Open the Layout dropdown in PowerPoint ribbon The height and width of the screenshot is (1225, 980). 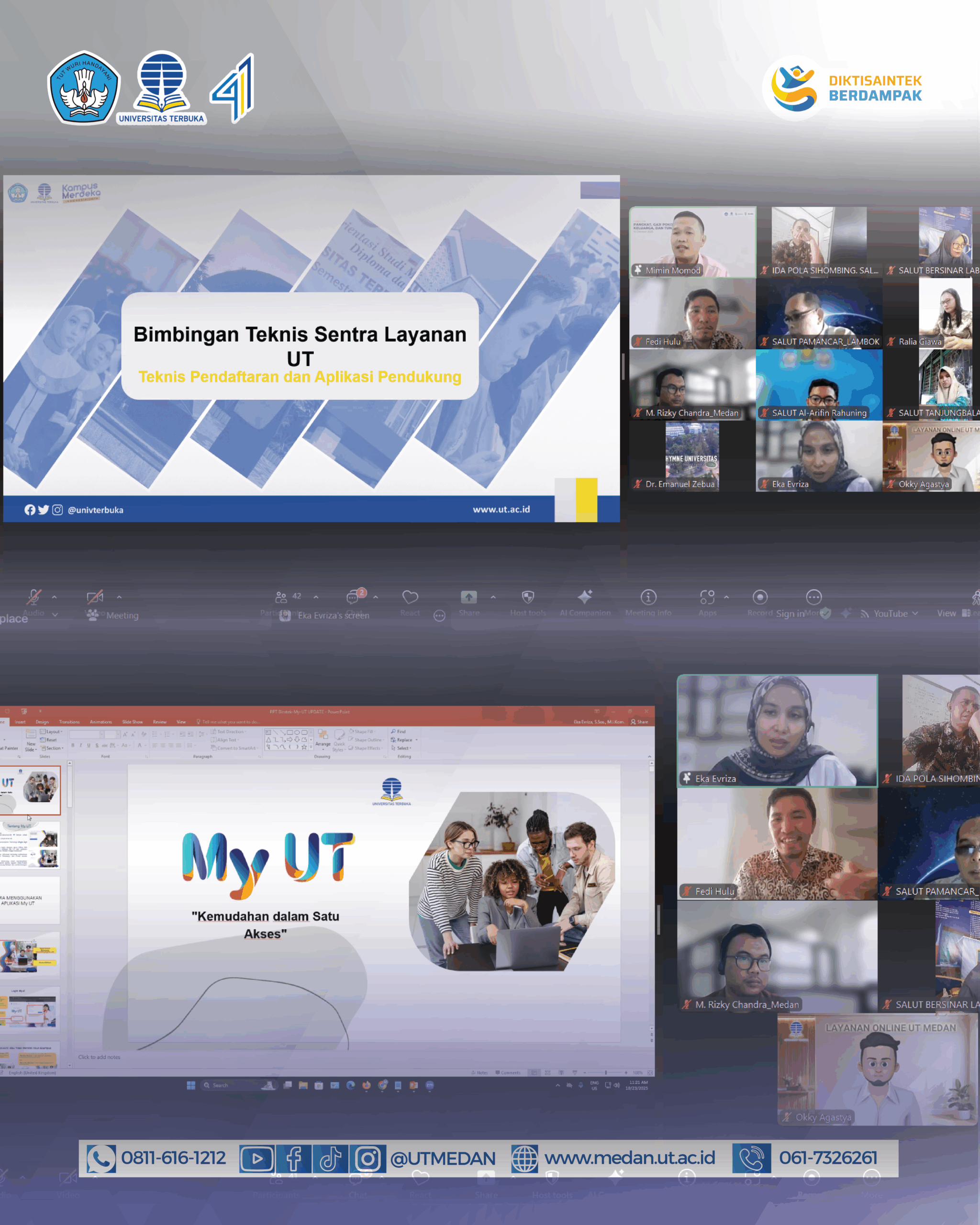(x=52, y=732)
